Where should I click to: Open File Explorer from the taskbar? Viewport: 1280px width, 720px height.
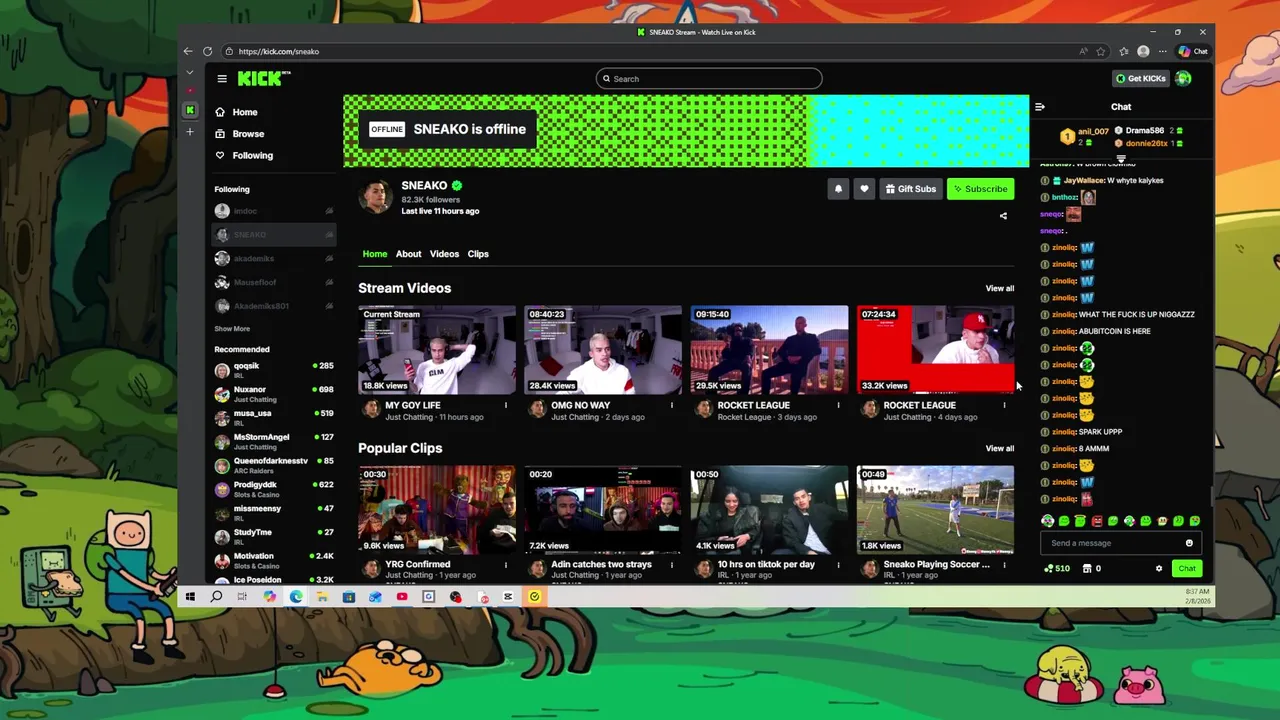(x=322, y=597)
